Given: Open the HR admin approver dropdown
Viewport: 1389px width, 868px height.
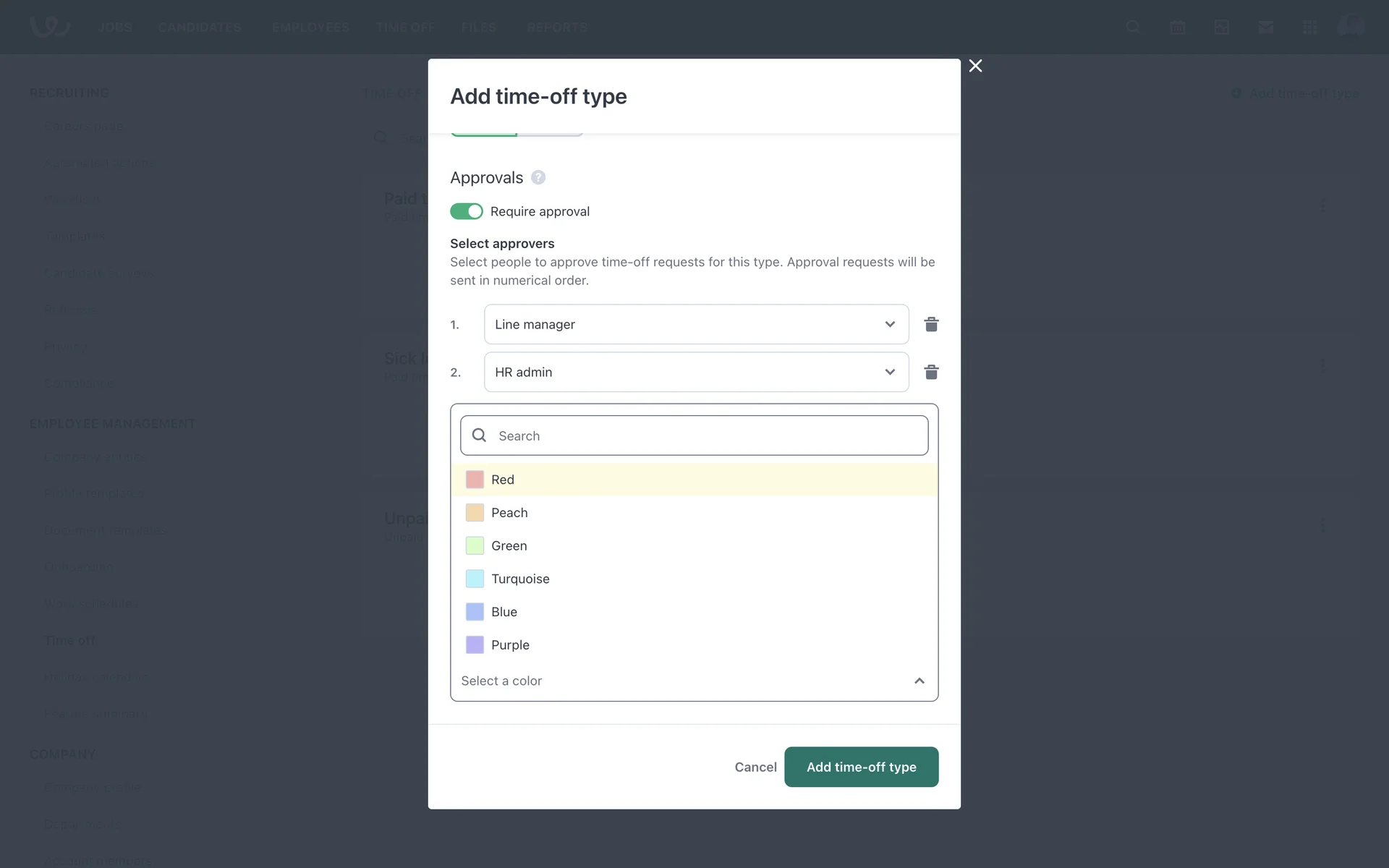Looking at the screenshot, I should (696, 372).
